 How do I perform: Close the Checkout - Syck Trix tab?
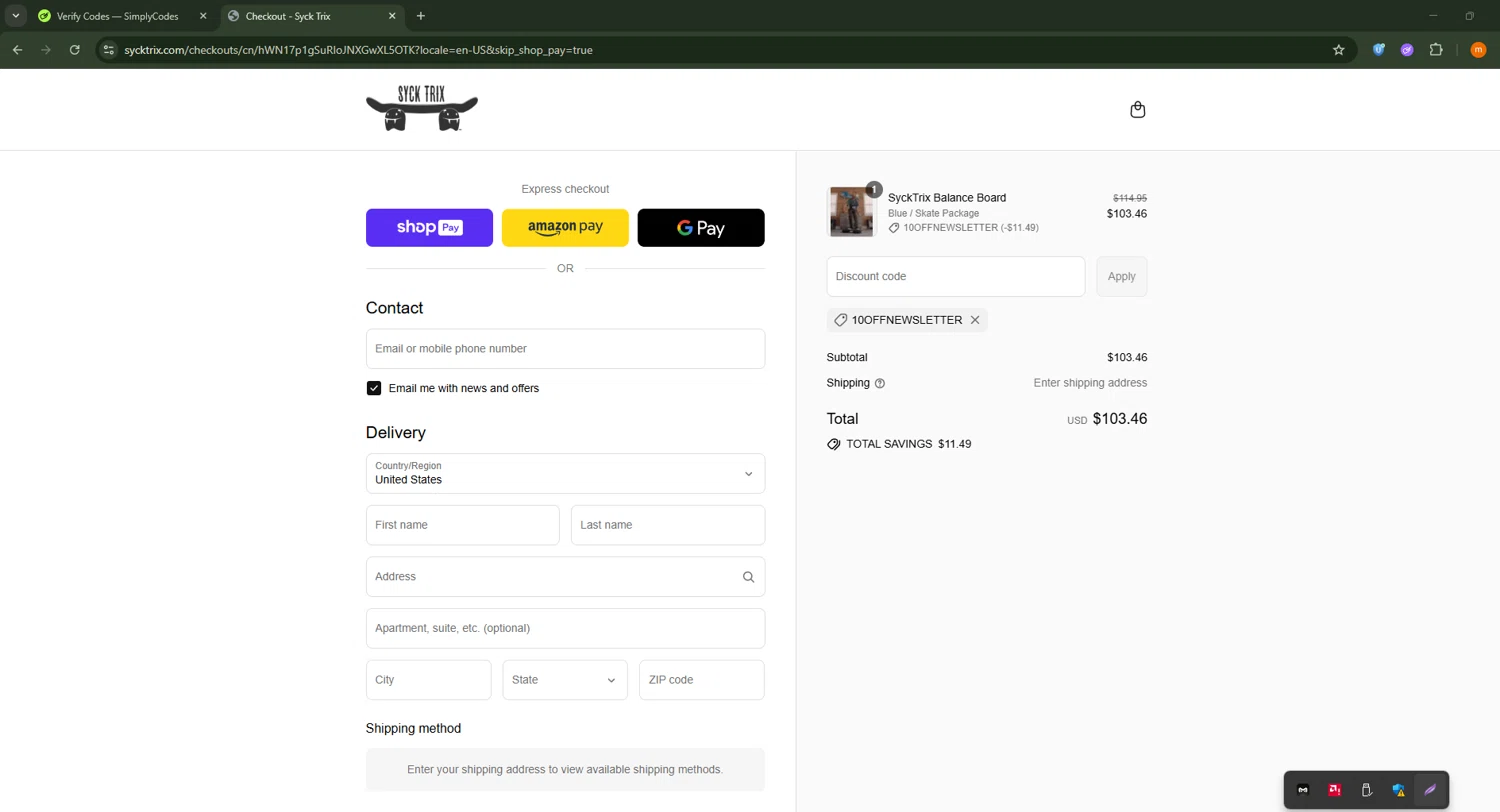(391, 16)
